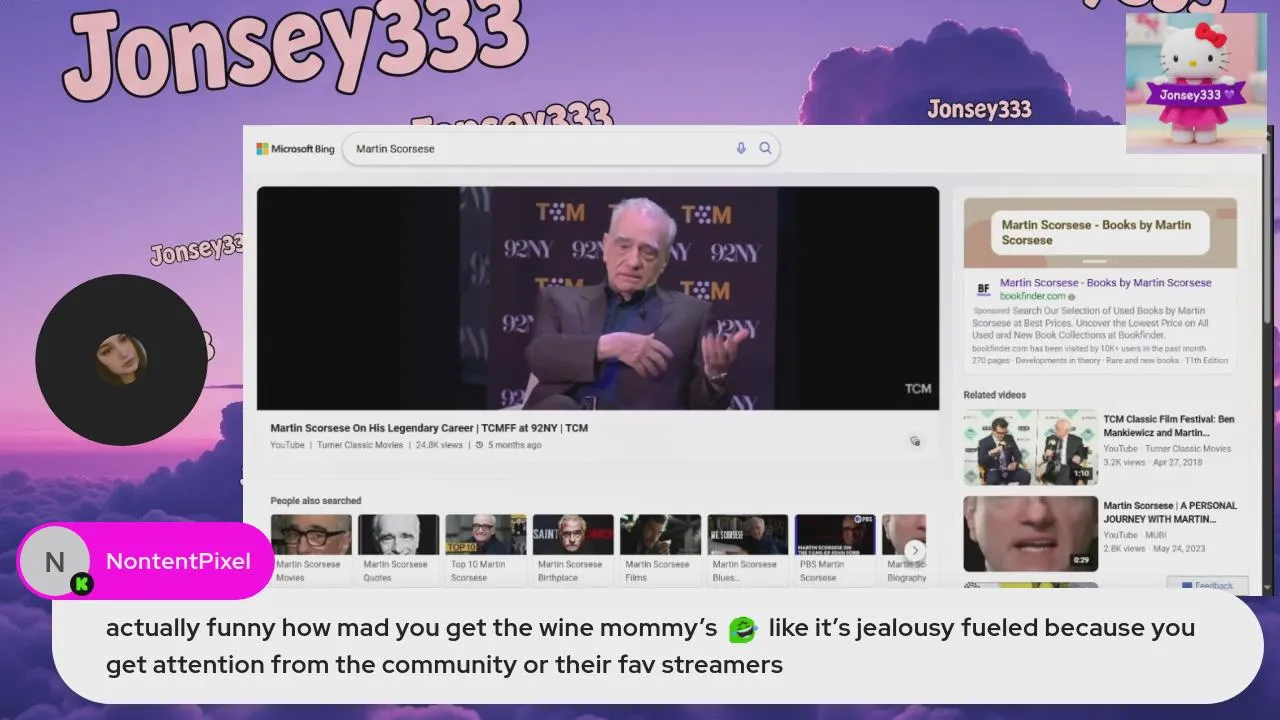Select the Martin Scorsese Movies thumbnail
The image size is (1280, 720).
[x=311, y=535]
